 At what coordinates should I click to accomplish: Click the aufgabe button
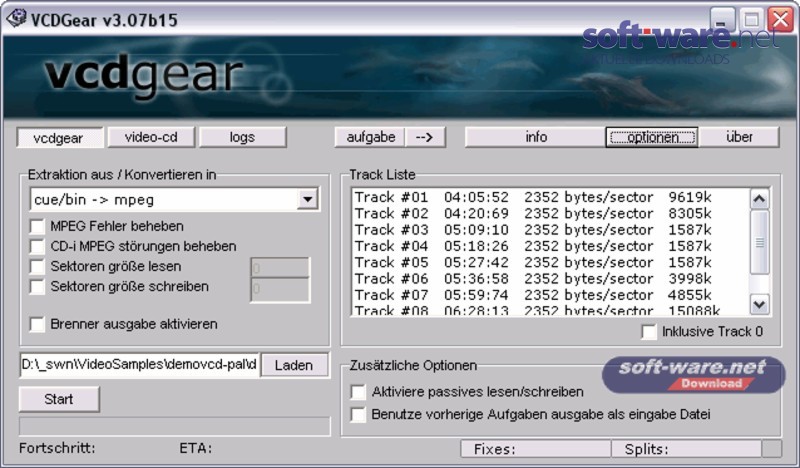(370, 137)
